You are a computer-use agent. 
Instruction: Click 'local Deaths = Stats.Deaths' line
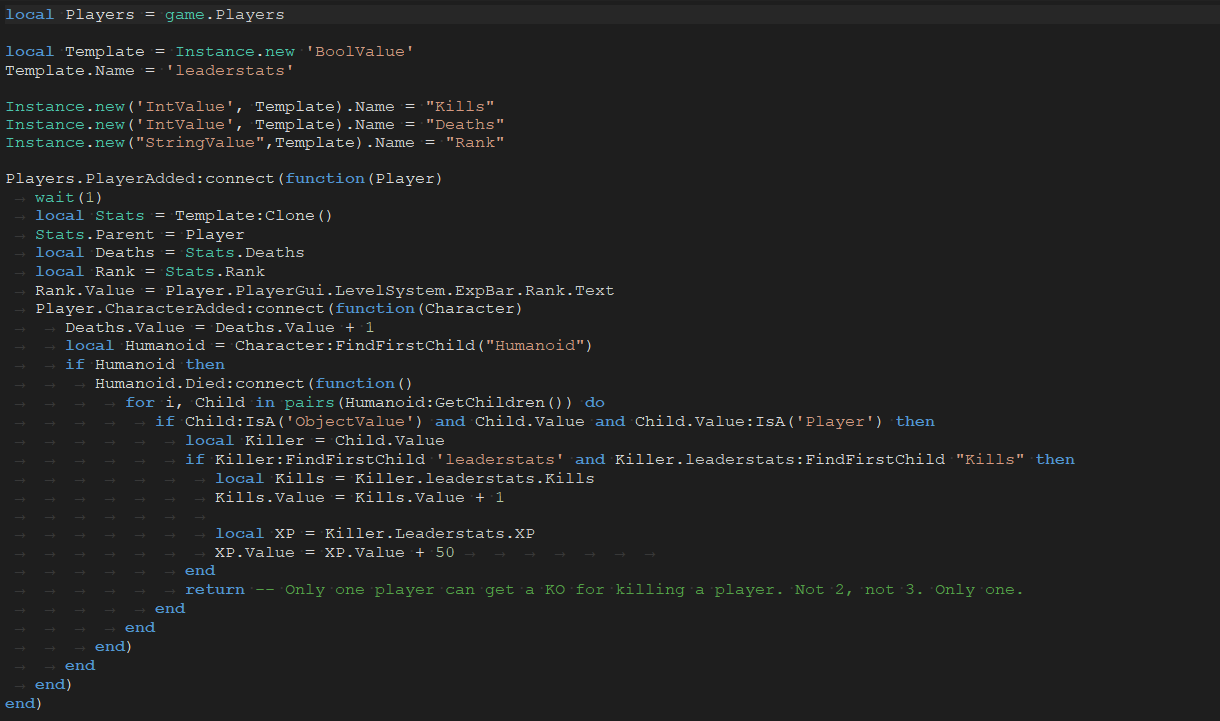(170, 252)
